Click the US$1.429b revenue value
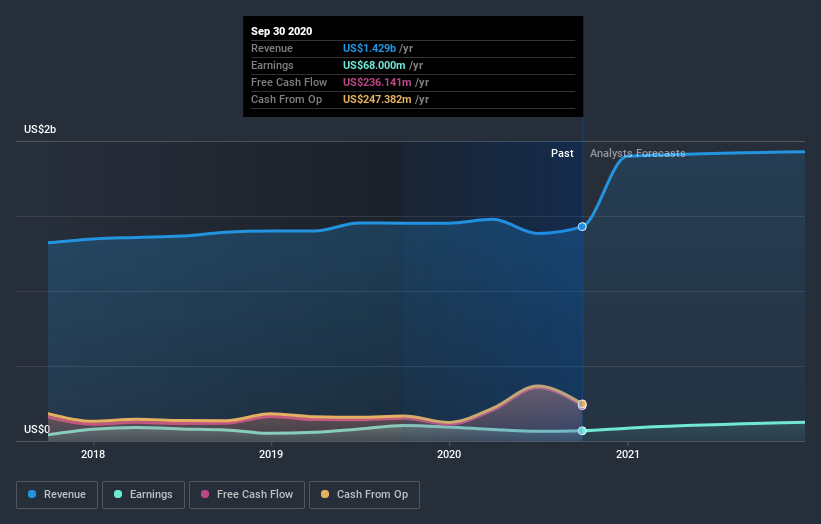The image size is (821, 524). (x=370, y=48)
